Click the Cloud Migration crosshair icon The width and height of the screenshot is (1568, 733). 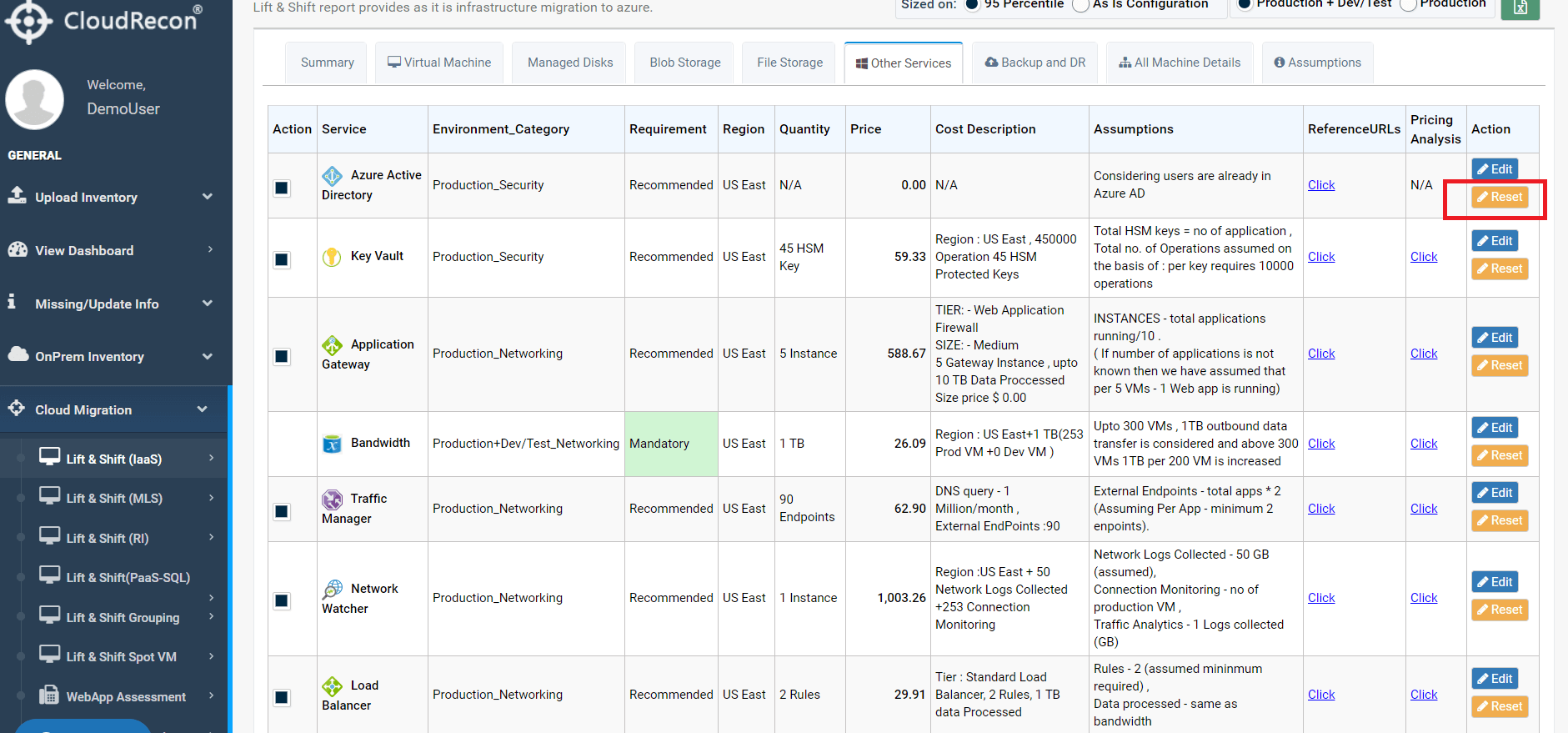click(x=17, y=409)
